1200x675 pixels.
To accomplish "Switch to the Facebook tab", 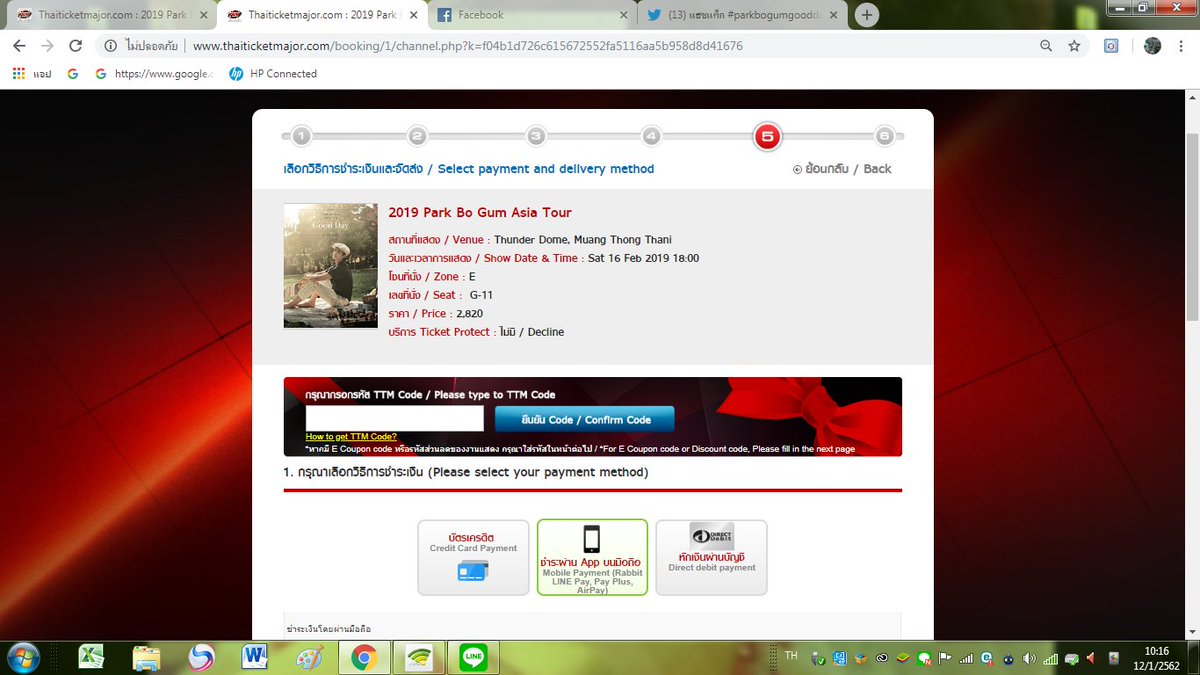I will click(534, 15).
